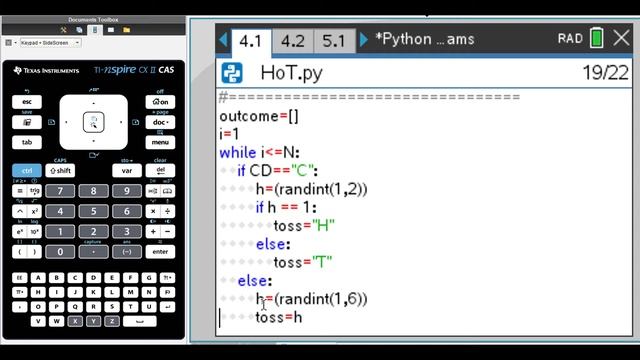Click the line counter 19/22
The height and width of the screenshot is (360, 640).
coord(605,73)
